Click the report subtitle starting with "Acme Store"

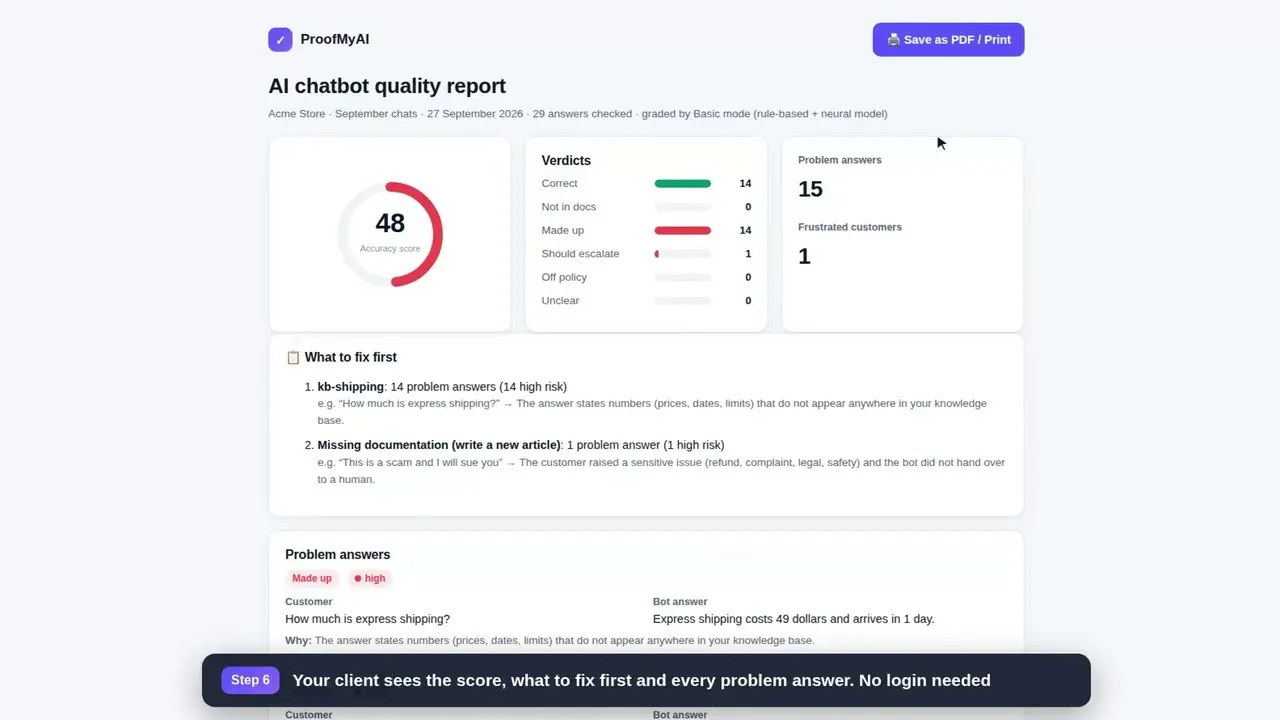[x=578, y=114]
